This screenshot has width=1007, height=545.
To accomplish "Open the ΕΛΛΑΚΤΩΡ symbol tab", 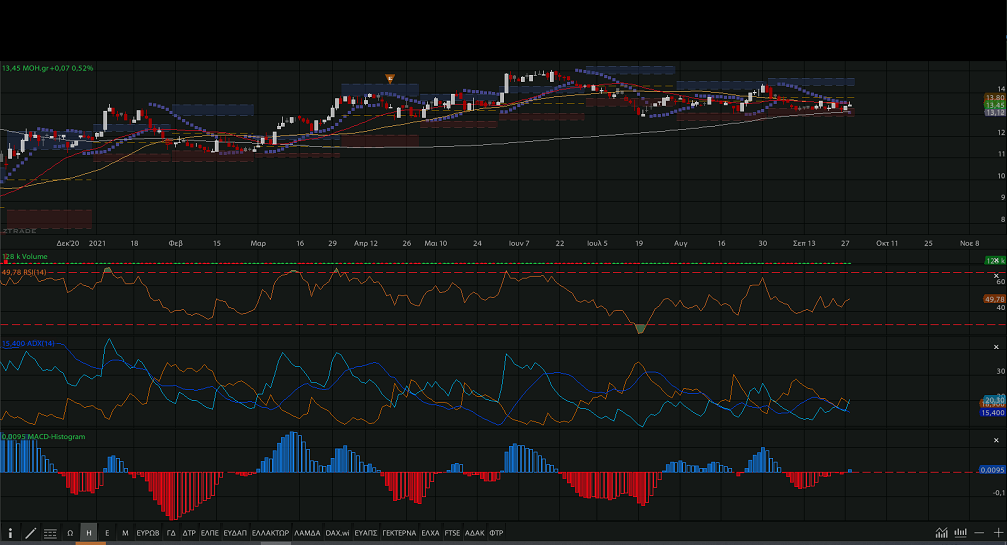I will tap(270, 533).
